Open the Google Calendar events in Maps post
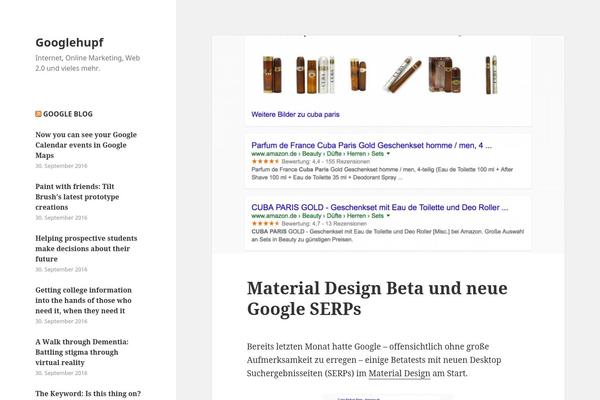Image resolution: width=600 pixels, height=400 pixels. [x=85, y=145]
